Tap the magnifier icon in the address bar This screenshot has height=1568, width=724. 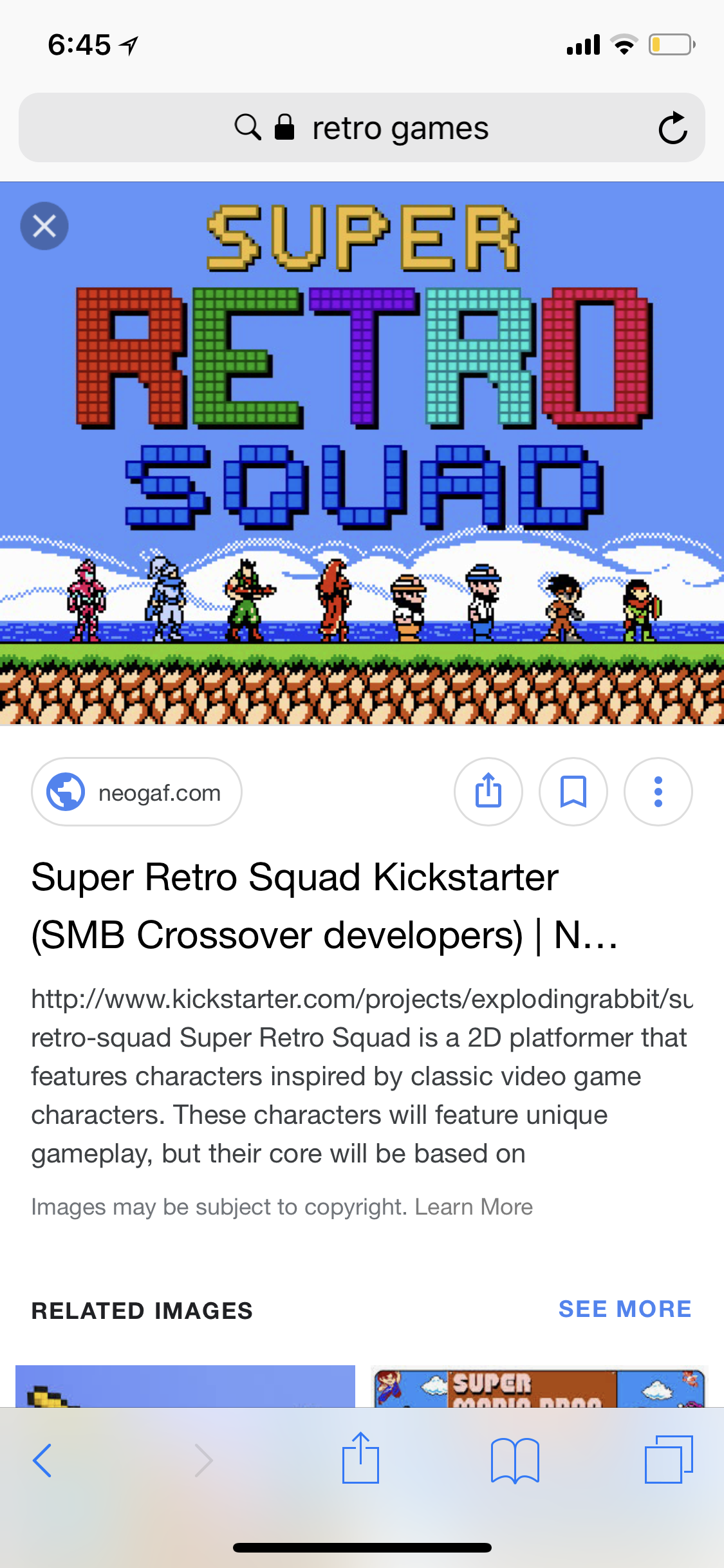tap(248, 127)
